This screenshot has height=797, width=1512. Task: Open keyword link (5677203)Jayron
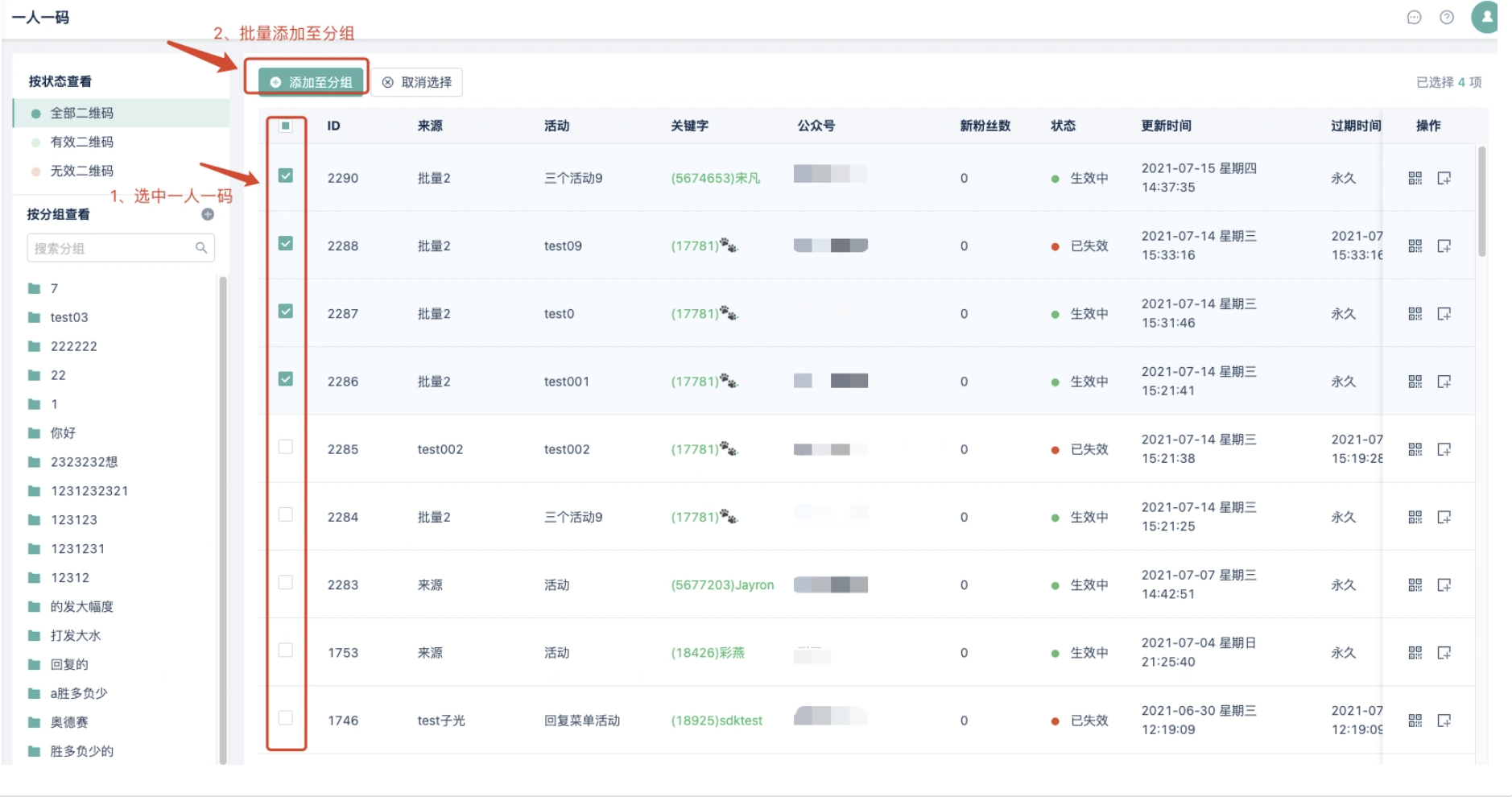coord(722,584)
